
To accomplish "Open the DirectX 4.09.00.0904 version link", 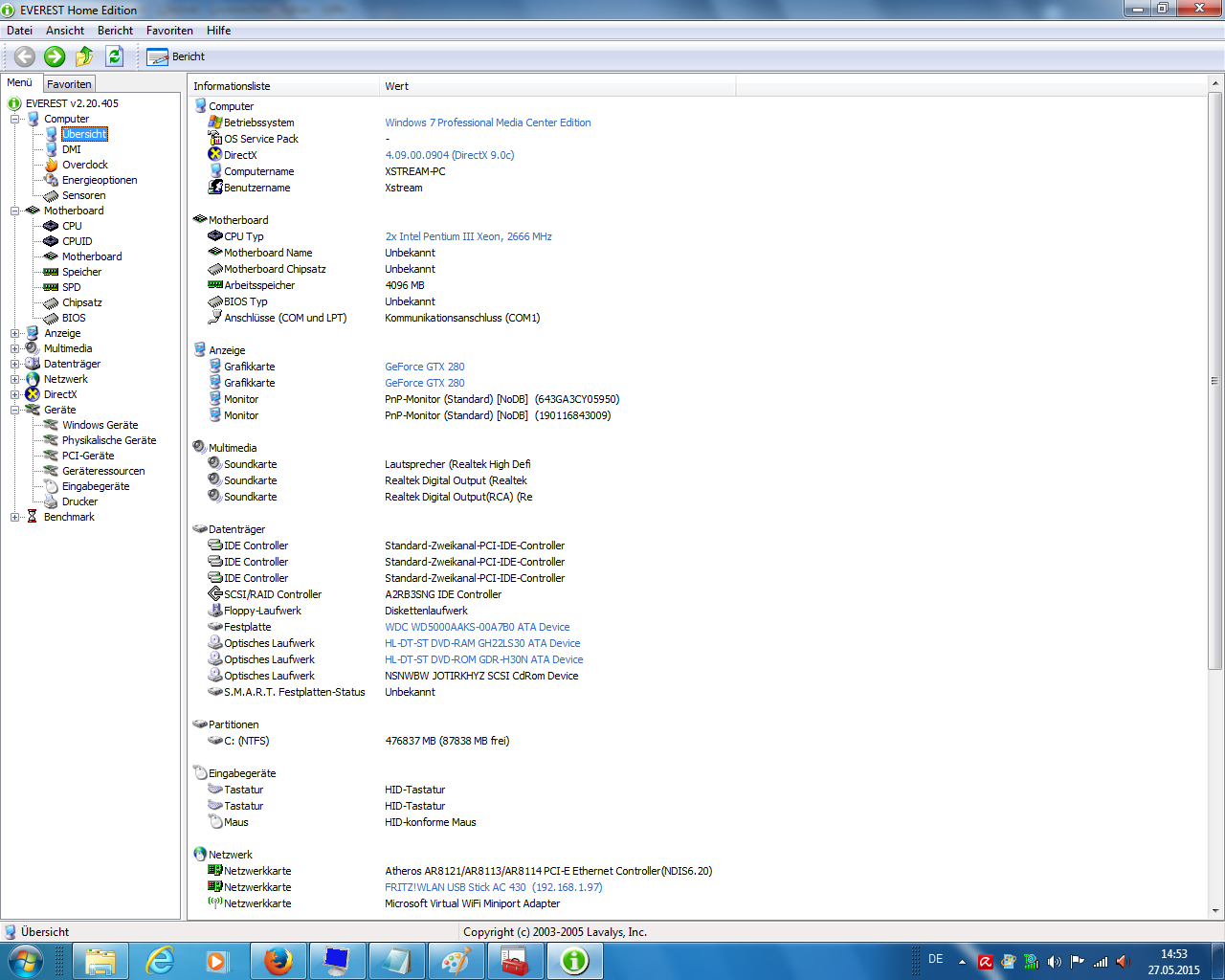I will tap(450, 155).
